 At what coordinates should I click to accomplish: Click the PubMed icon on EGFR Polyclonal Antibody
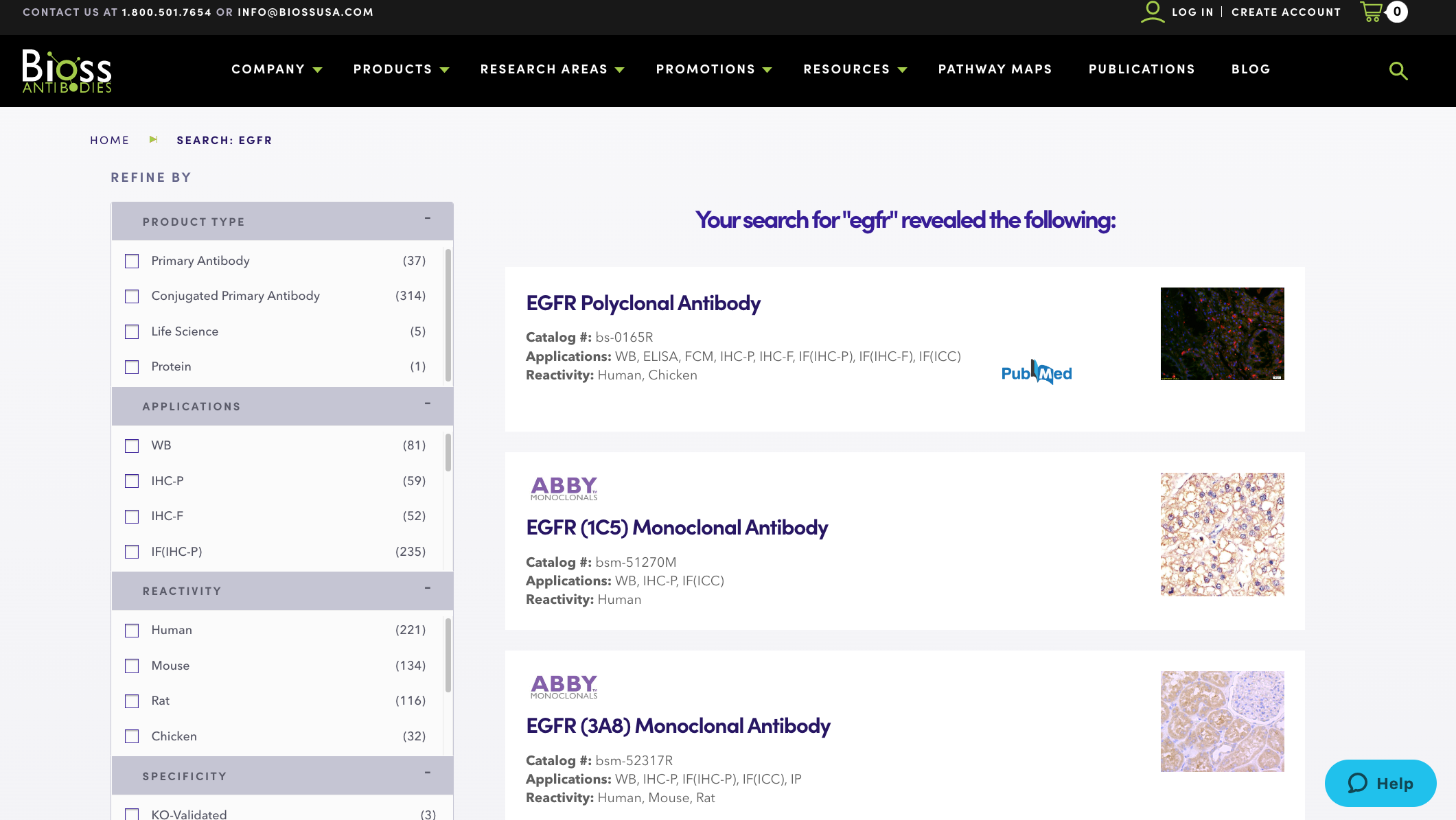(x=1037, y=372)
